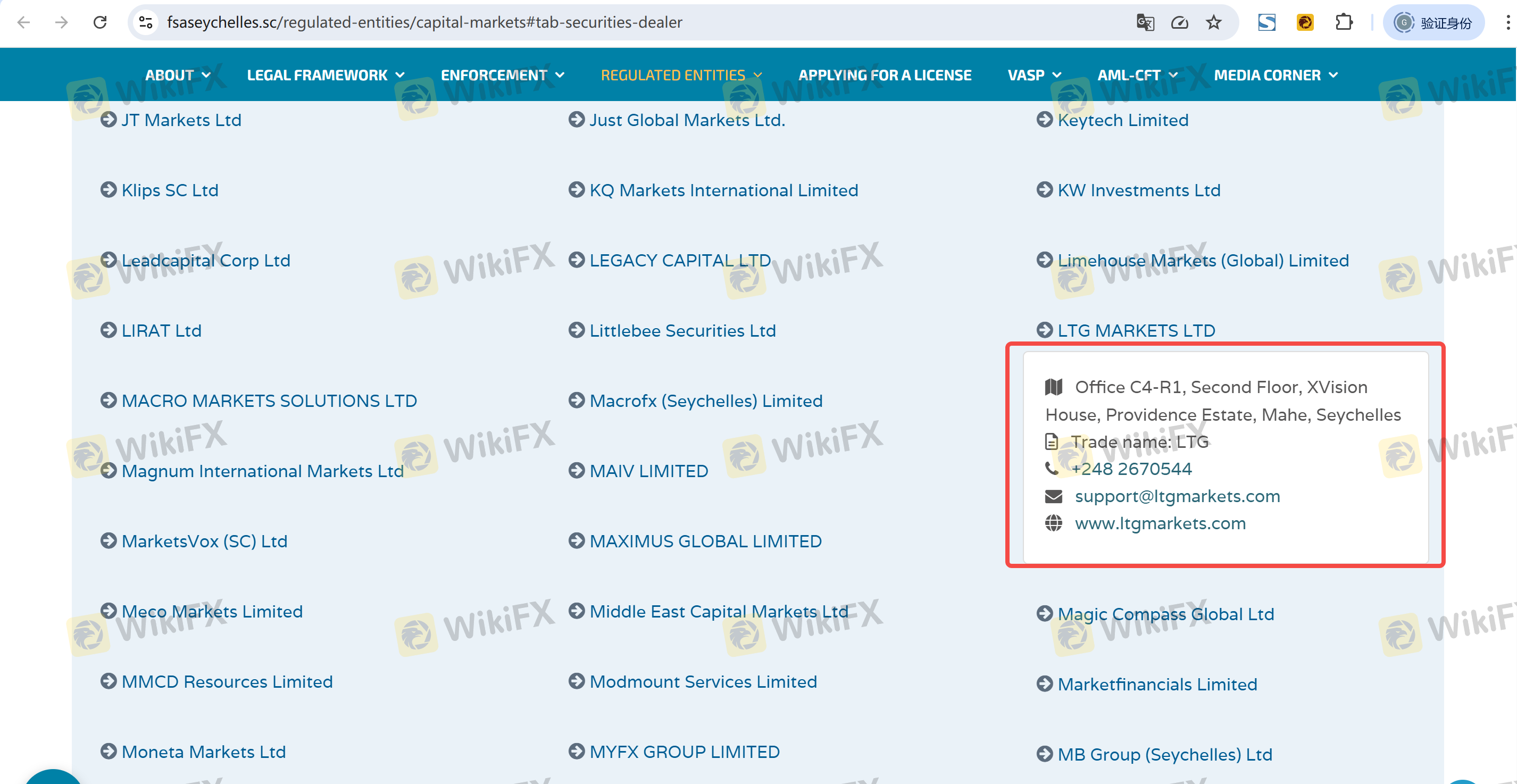Image resolution: width=1517 pixels, height=784 pixels.
Task: Go to APPLYING FOR A LICENSE
Action: (x=885, y=76)
